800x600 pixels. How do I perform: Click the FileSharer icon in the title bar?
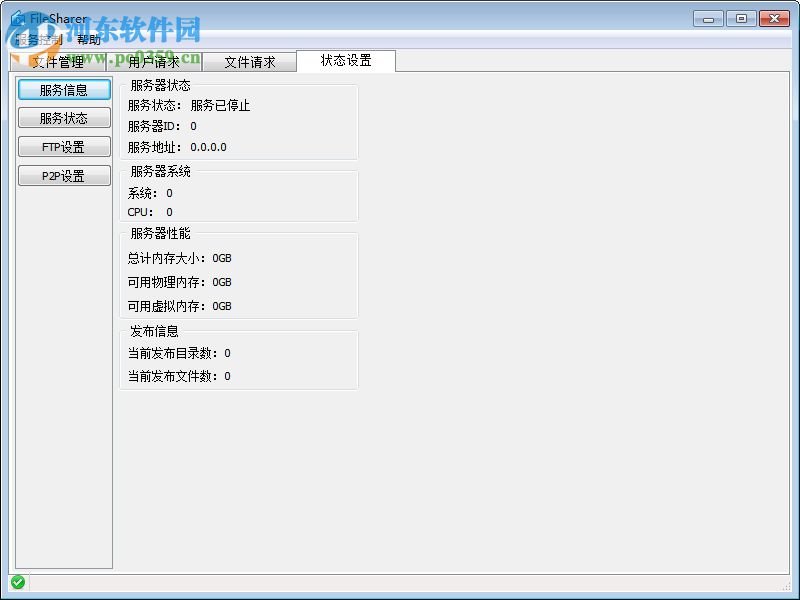click(18, 17)
